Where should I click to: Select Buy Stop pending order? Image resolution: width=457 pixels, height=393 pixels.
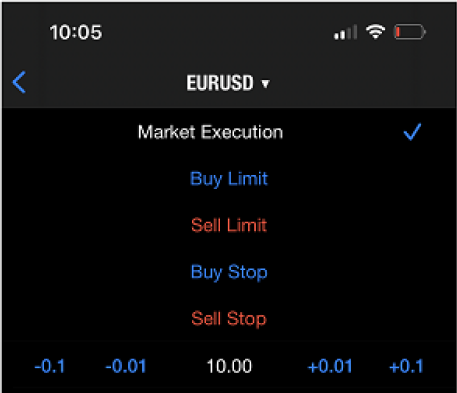coord(229,272)
